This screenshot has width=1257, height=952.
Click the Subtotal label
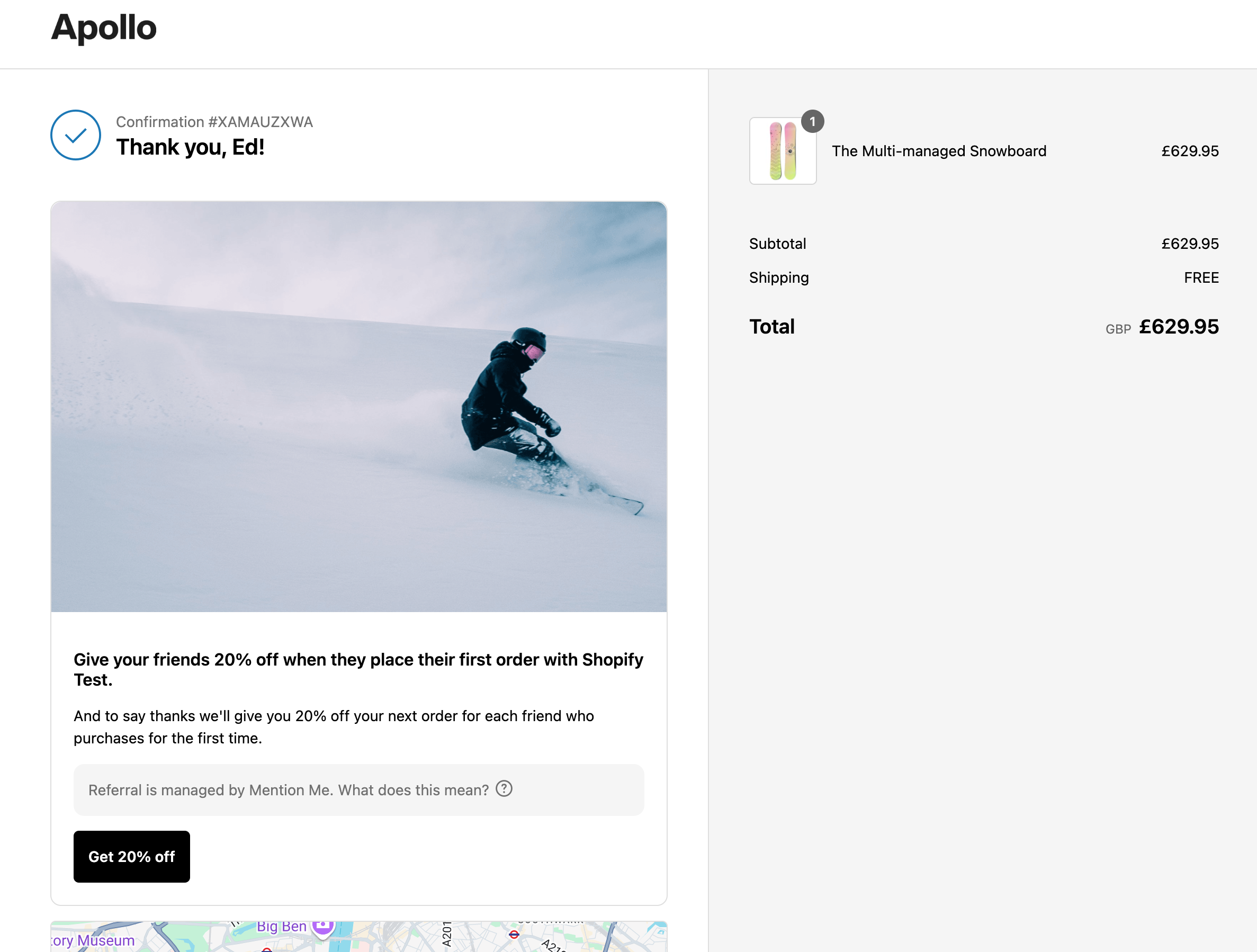tap(777, 244)
